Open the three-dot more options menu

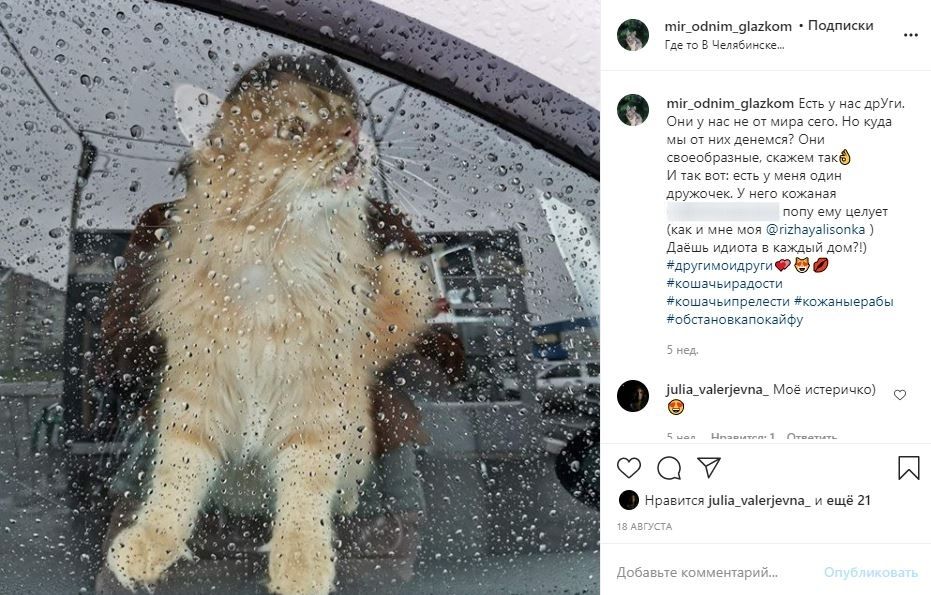911,36
